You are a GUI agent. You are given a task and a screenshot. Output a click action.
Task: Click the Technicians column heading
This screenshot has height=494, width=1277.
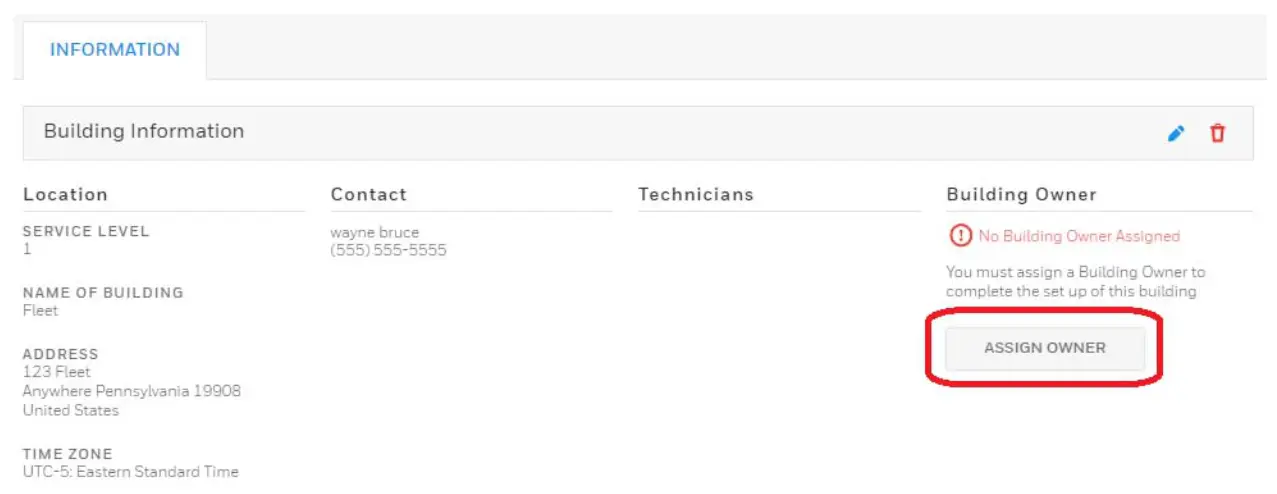point(696,195)
